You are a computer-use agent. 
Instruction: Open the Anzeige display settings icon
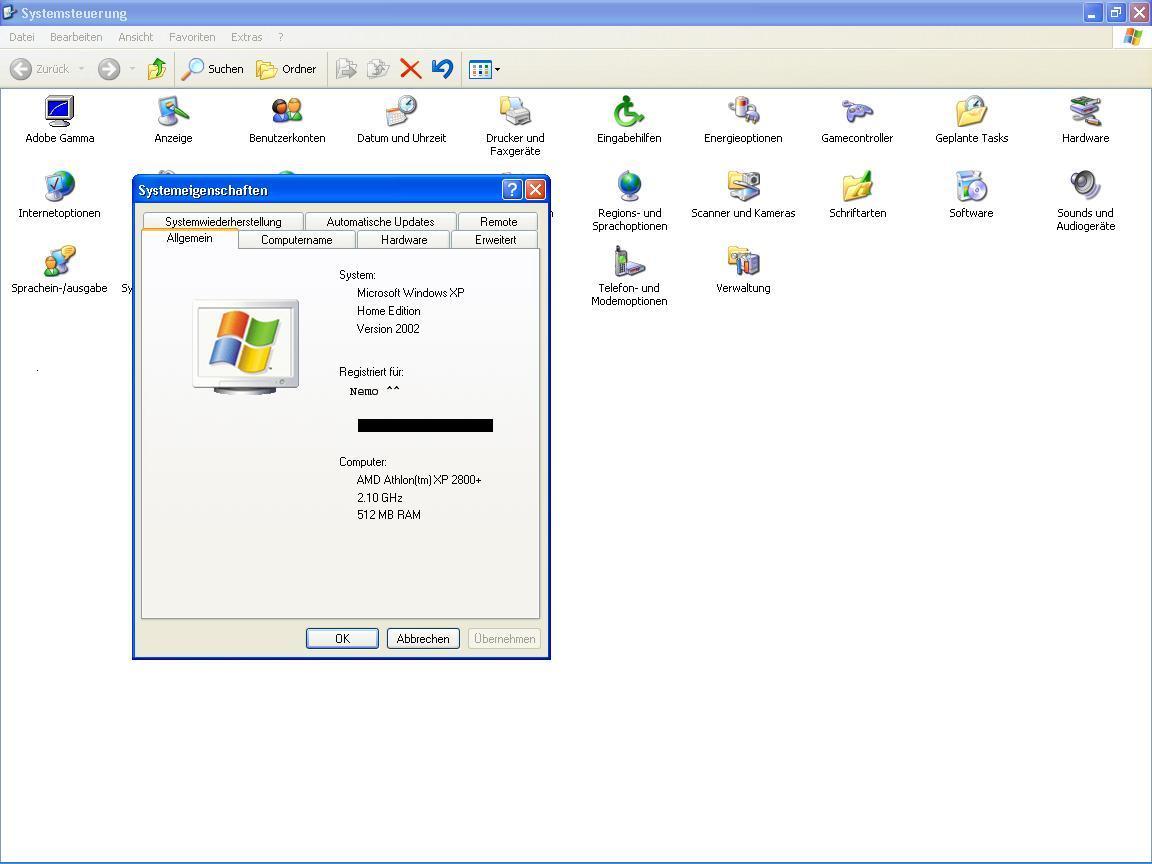click(173, 112)
